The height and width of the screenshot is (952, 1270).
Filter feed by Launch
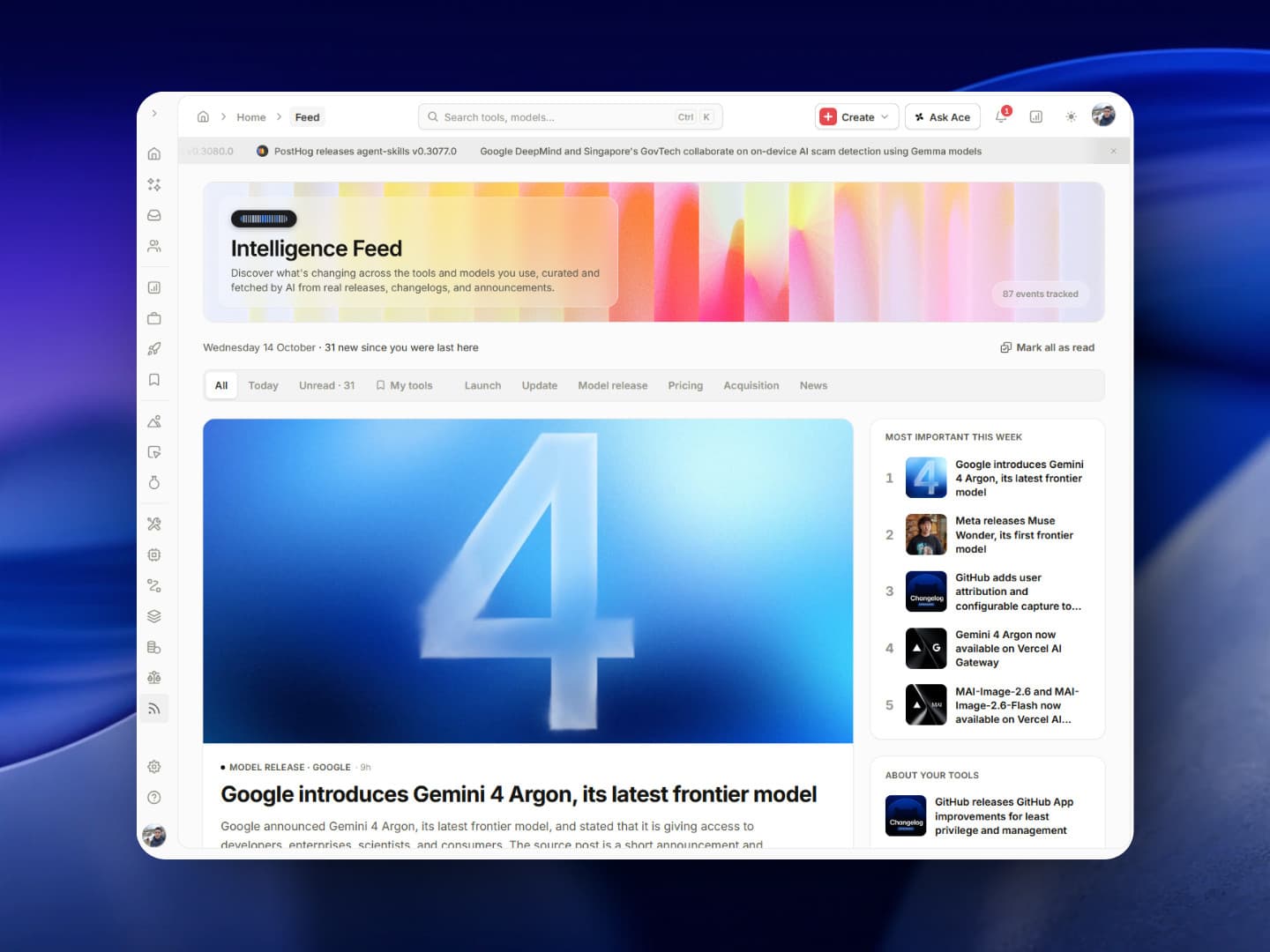click(482, 385)
